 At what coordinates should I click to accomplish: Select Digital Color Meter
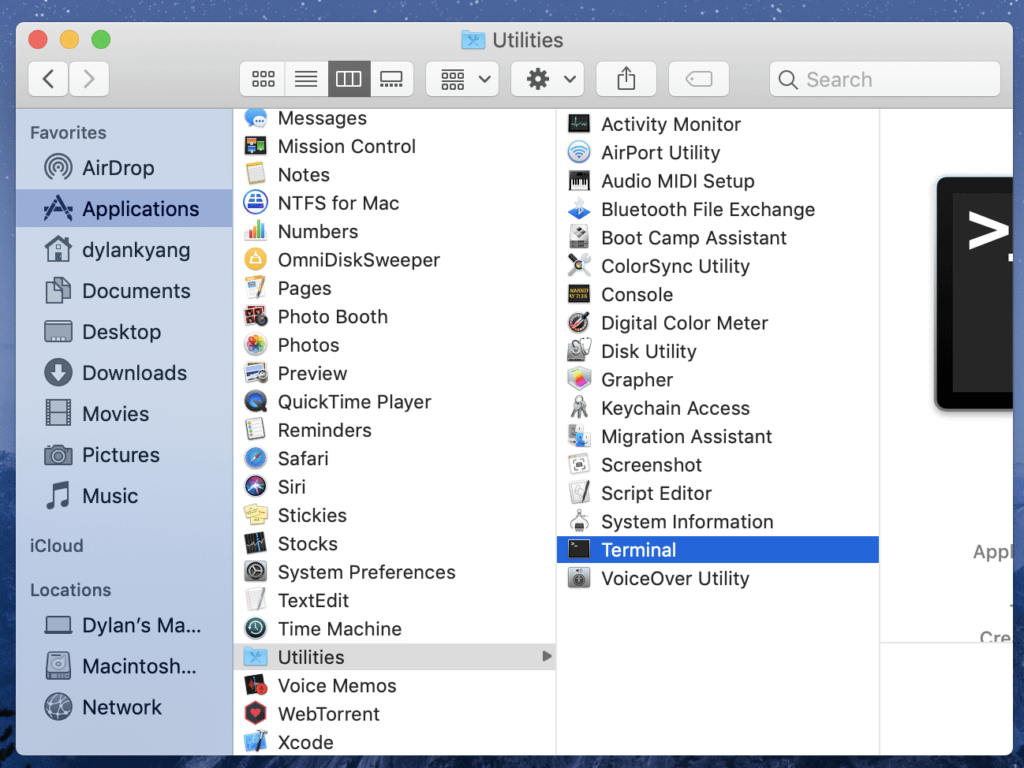(718, 323)
